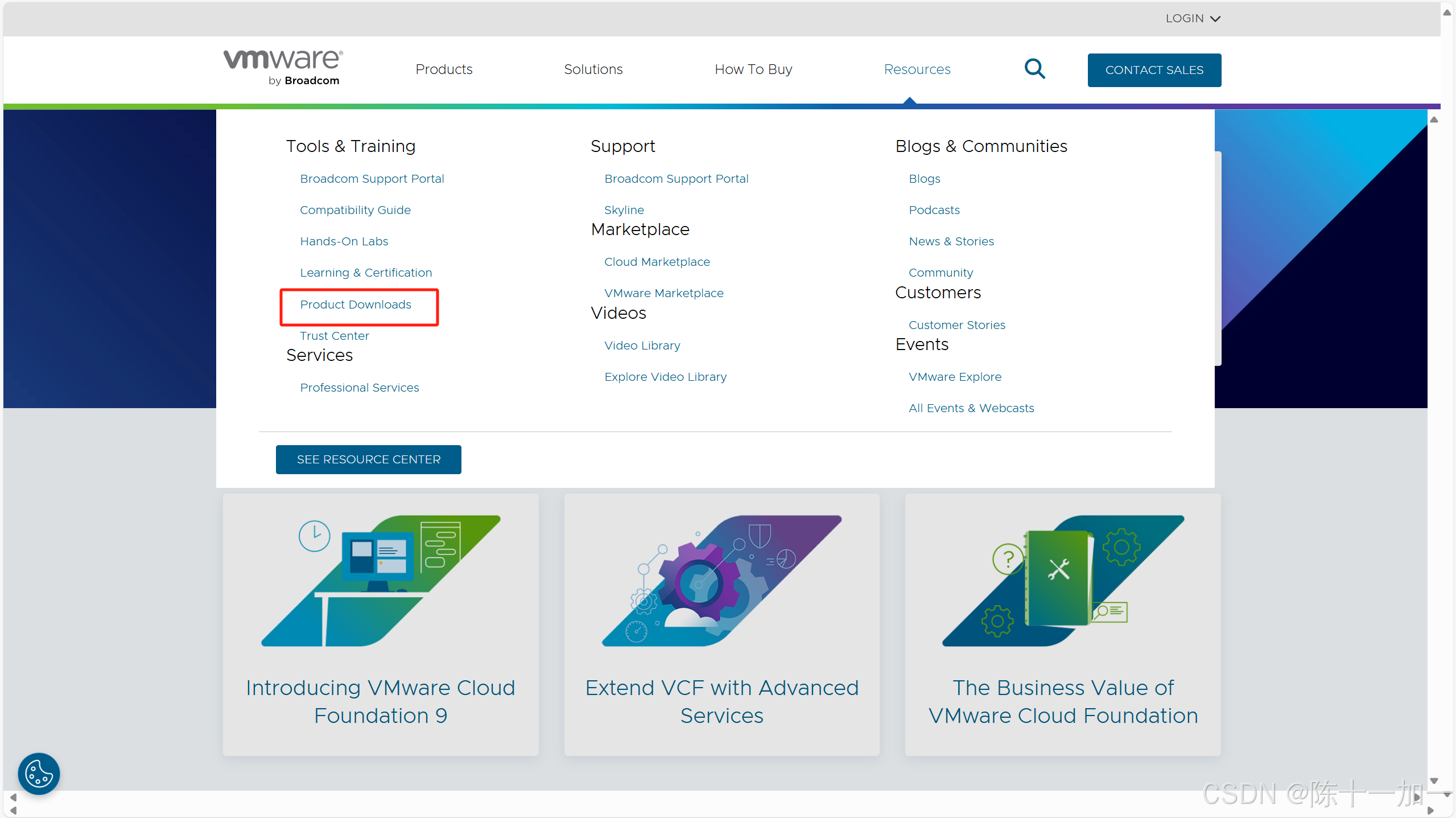Open the cookie settings icon
This screenshot has width=1456, height=818.
tap(39, 774)
